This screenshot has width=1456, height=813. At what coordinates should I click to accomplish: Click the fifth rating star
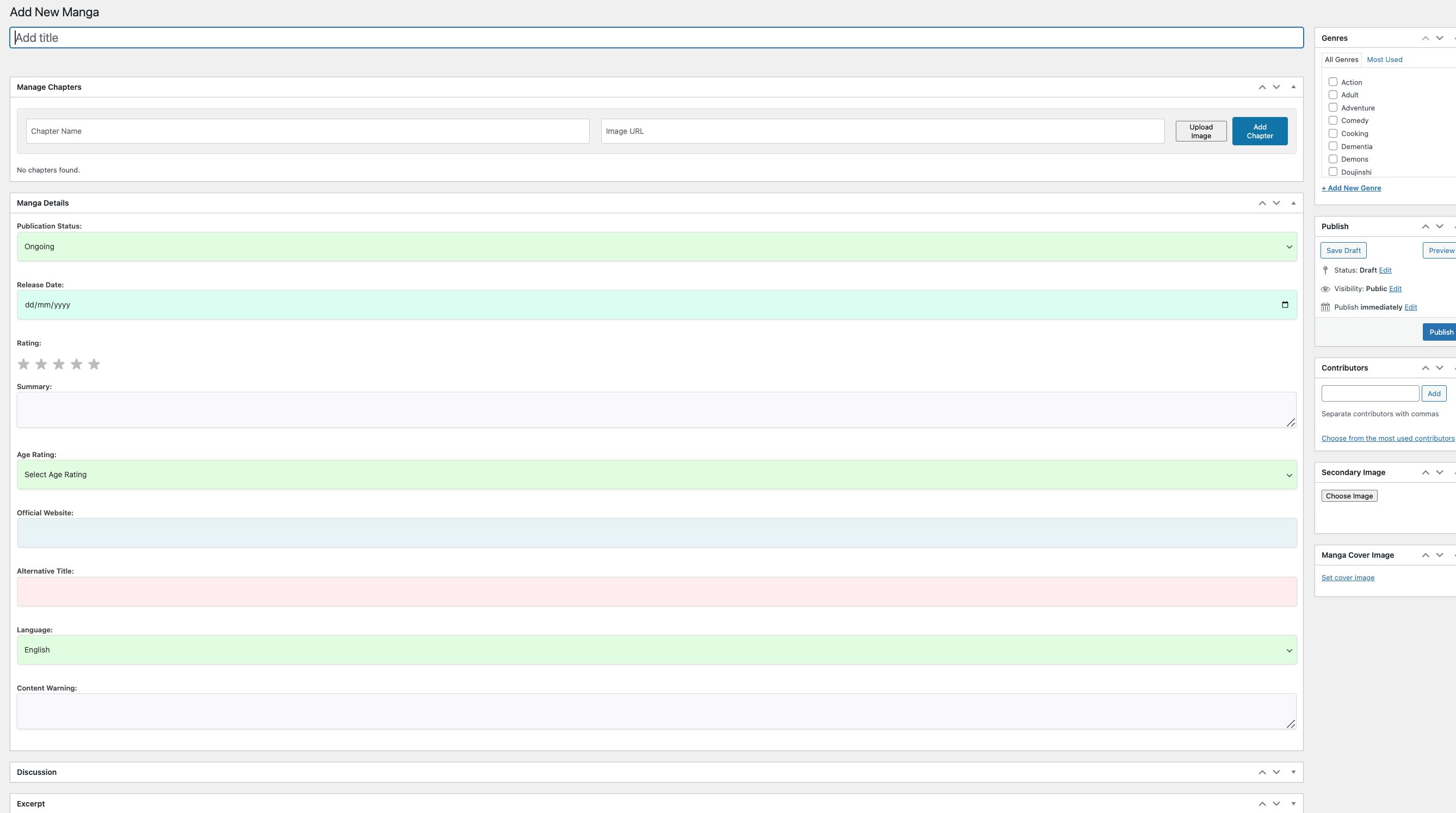tap(94, 364)
